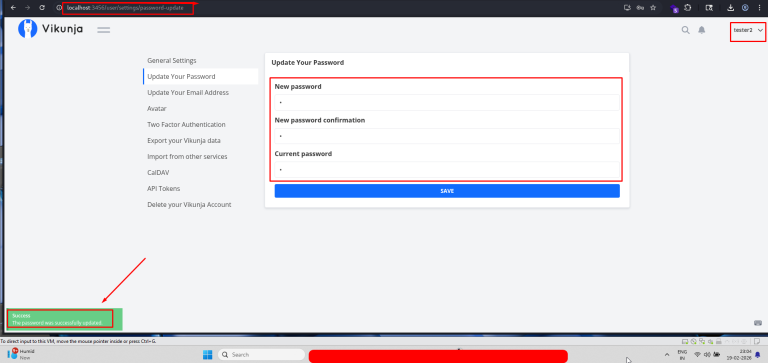The image size is (768, 363).
Task: Open the notifications bell in Vikunja header
Action: click(702, 30)
